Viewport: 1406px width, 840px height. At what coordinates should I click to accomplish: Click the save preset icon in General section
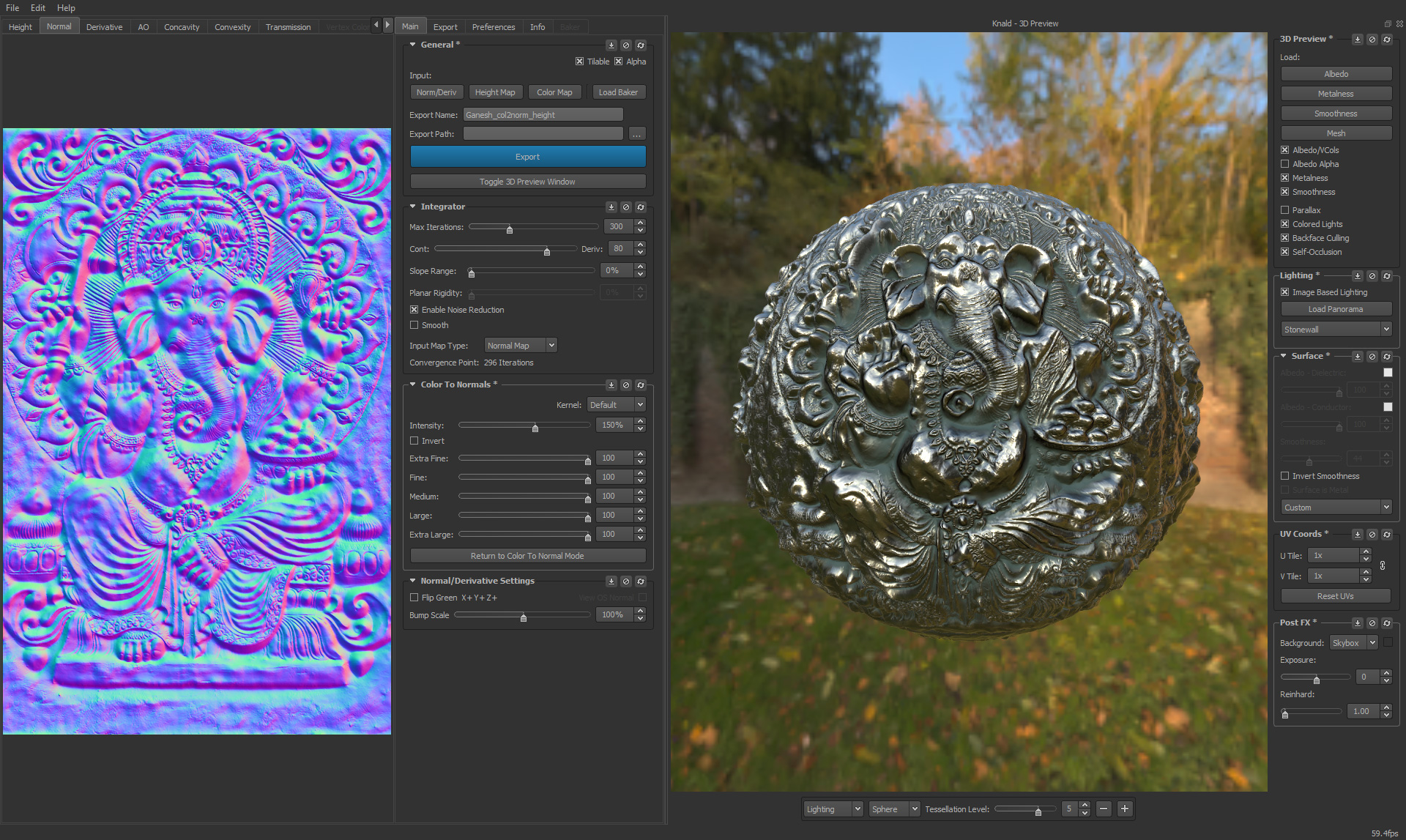tap(611, 45)
